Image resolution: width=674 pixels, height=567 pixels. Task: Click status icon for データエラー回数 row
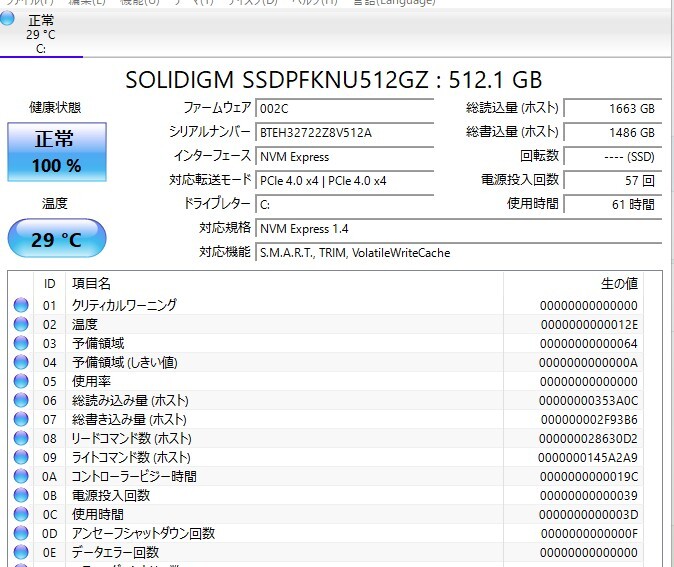click(21, 552)
